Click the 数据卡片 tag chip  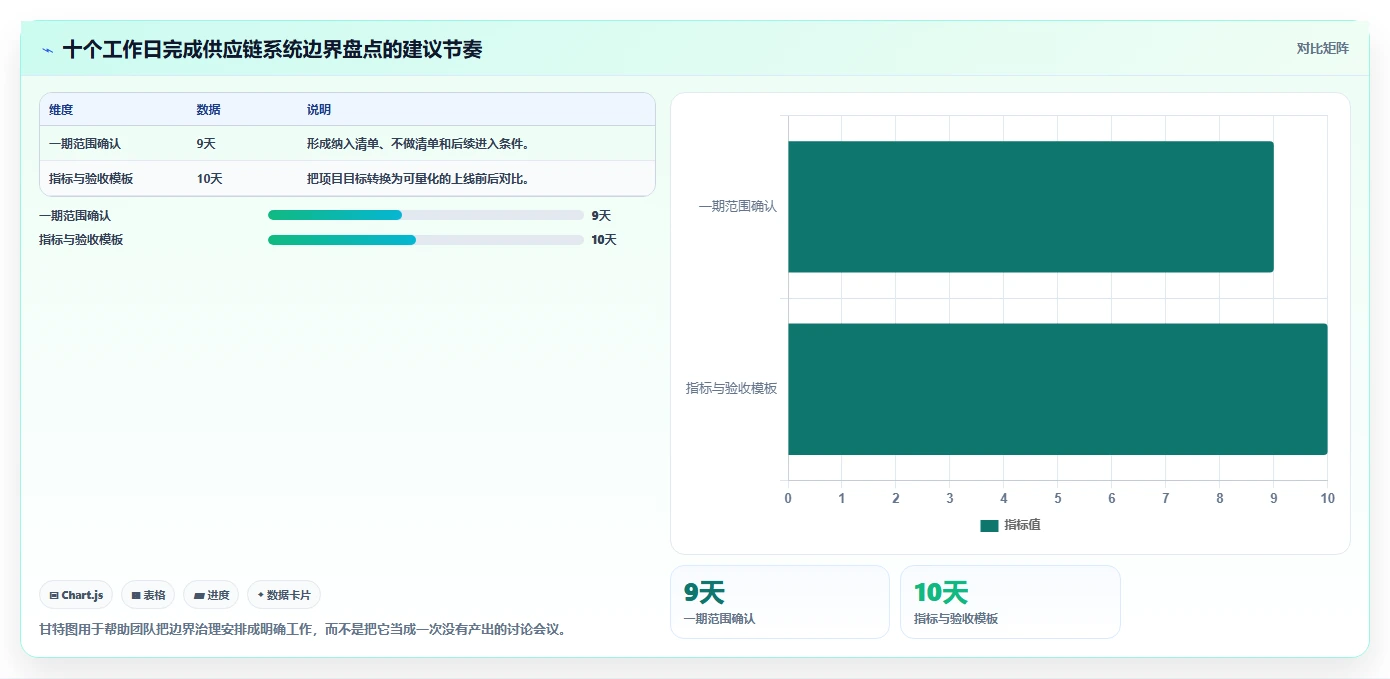pyautogui.click(x=284, y=595)
